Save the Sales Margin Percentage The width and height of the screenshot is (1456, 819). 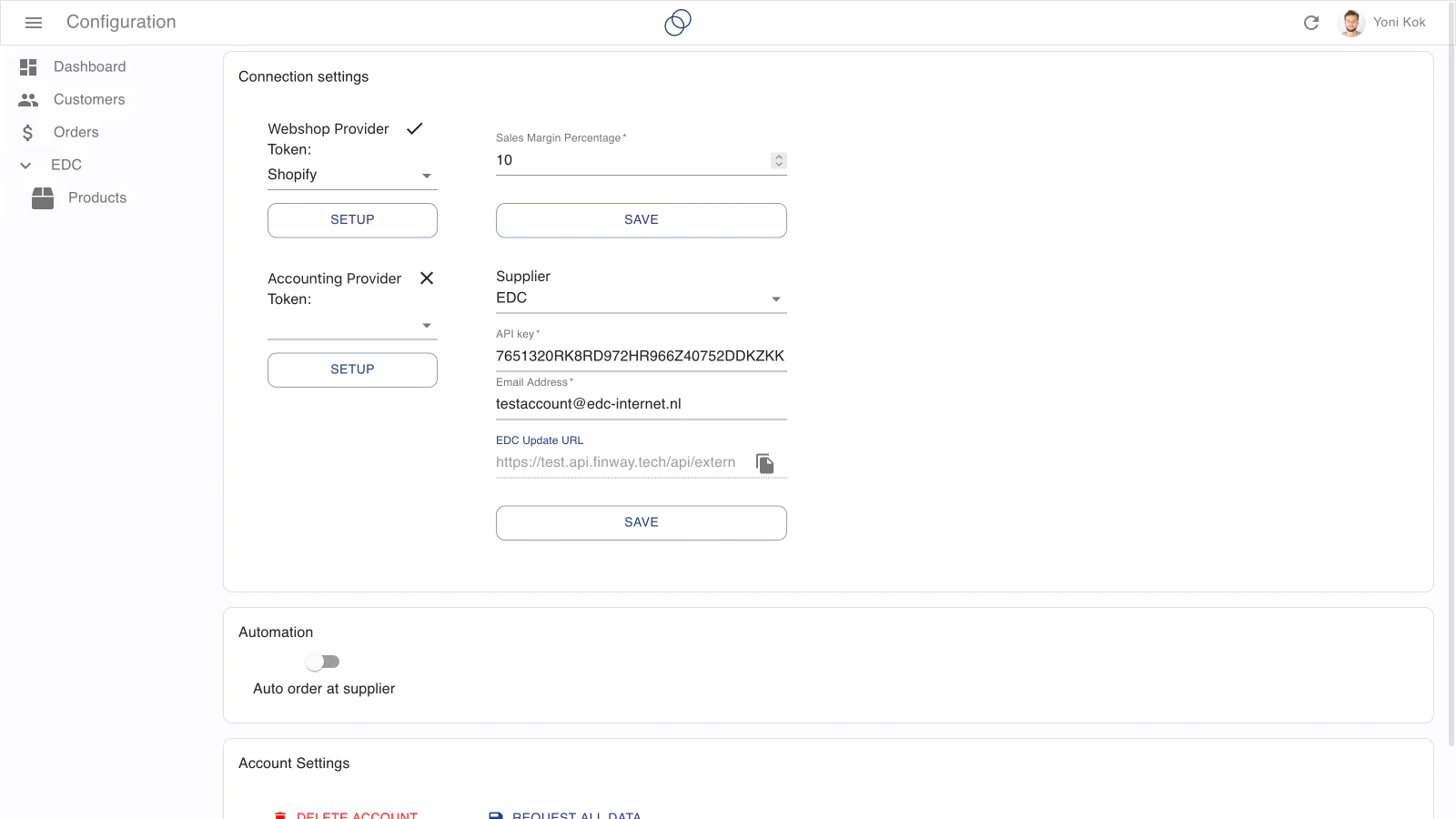click(641, 220)
